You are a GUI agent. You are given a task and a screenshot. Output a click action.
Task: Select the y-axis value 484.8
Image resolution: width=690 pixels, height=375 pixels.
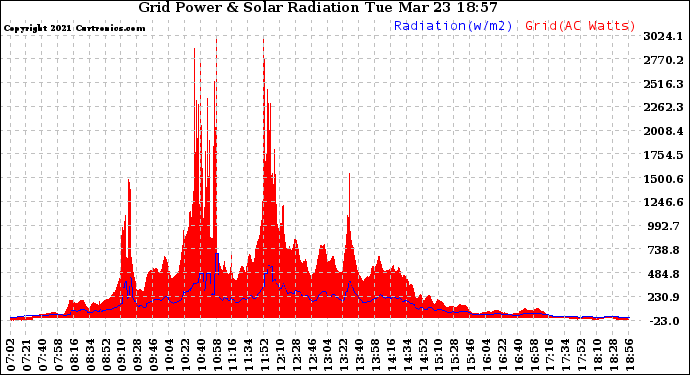point(664,273)
